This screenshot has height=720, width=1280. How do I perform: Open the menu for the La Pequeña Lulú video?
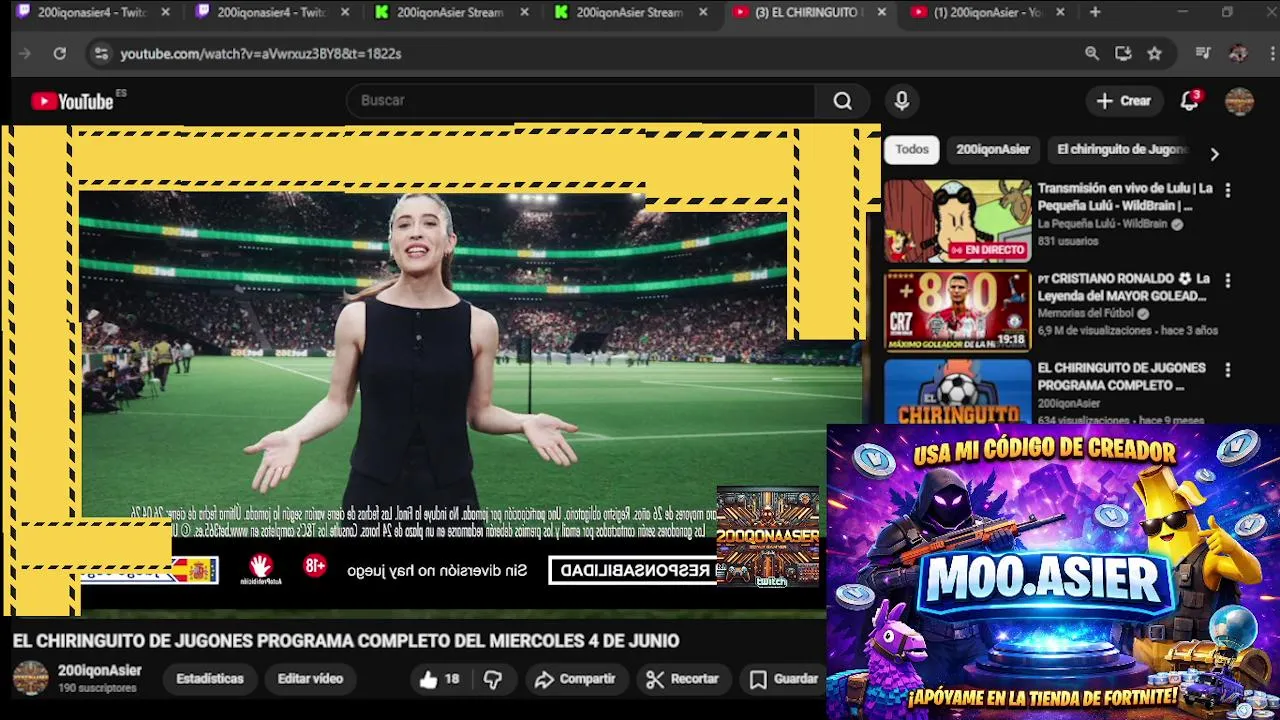point(1228,189)
